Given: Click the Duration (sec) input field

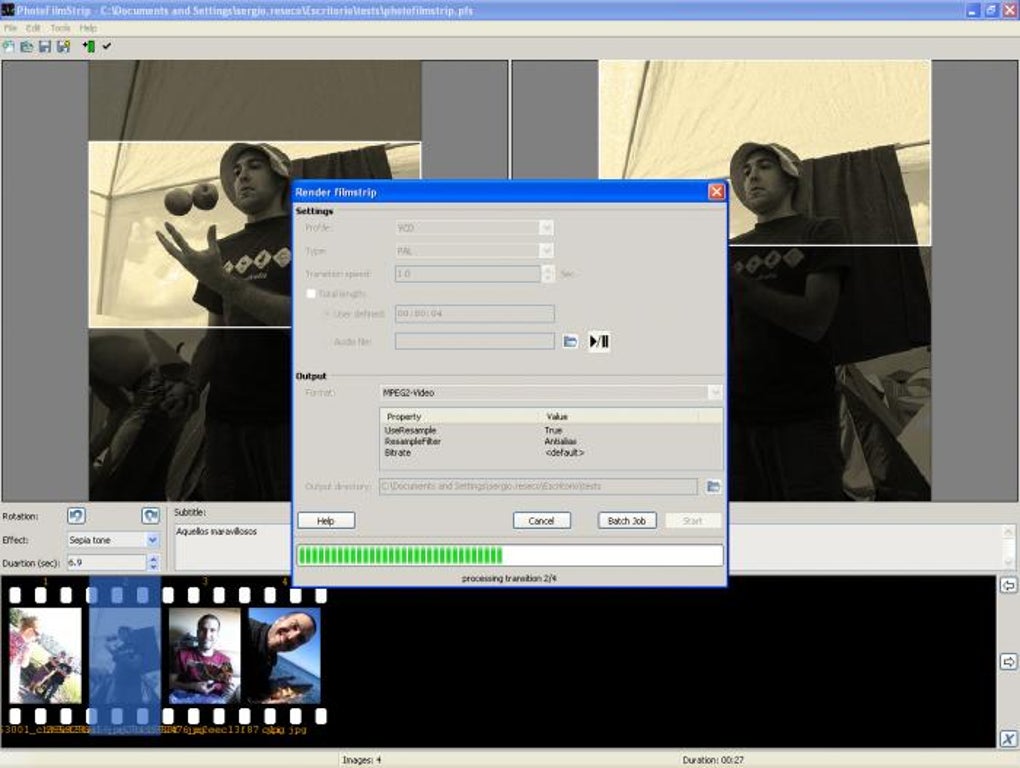Looking at the screenshot, I should pyautogui.click(x=107, y=563).
